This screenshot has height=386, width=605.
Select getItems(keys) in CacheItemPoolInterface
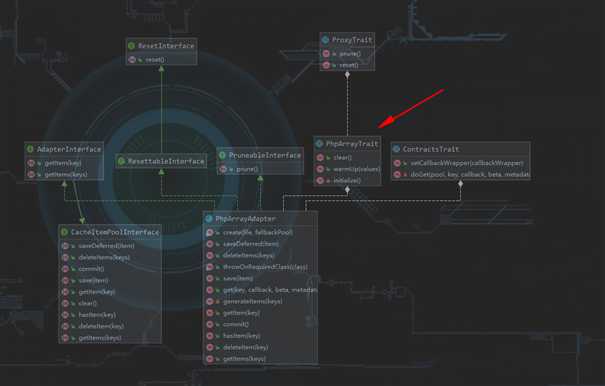coord(100,338)
